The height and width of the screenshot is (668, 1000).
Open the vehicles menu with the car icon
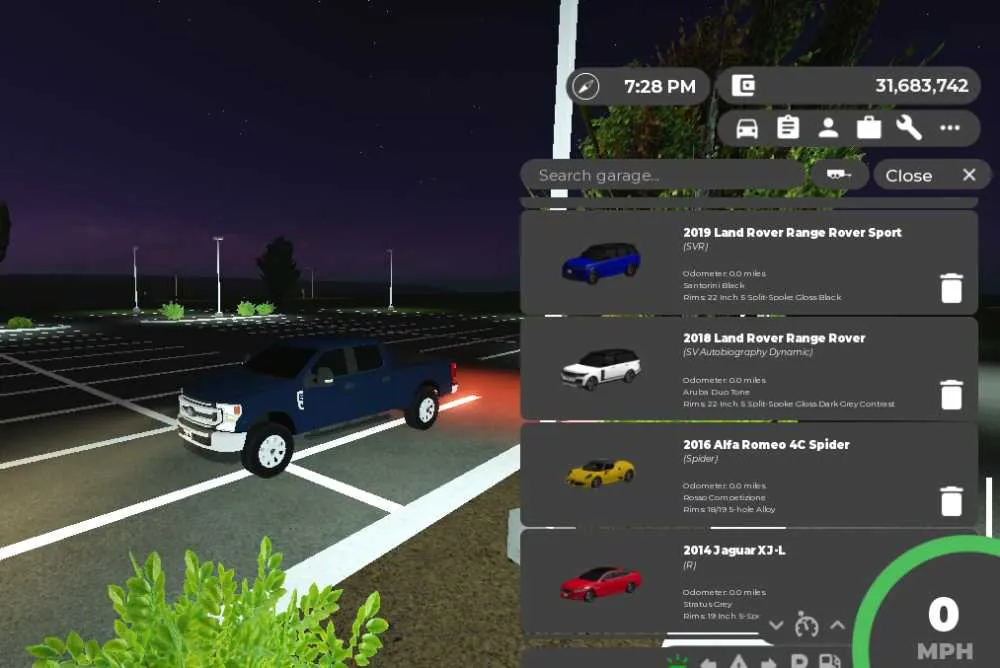(747, 128)
